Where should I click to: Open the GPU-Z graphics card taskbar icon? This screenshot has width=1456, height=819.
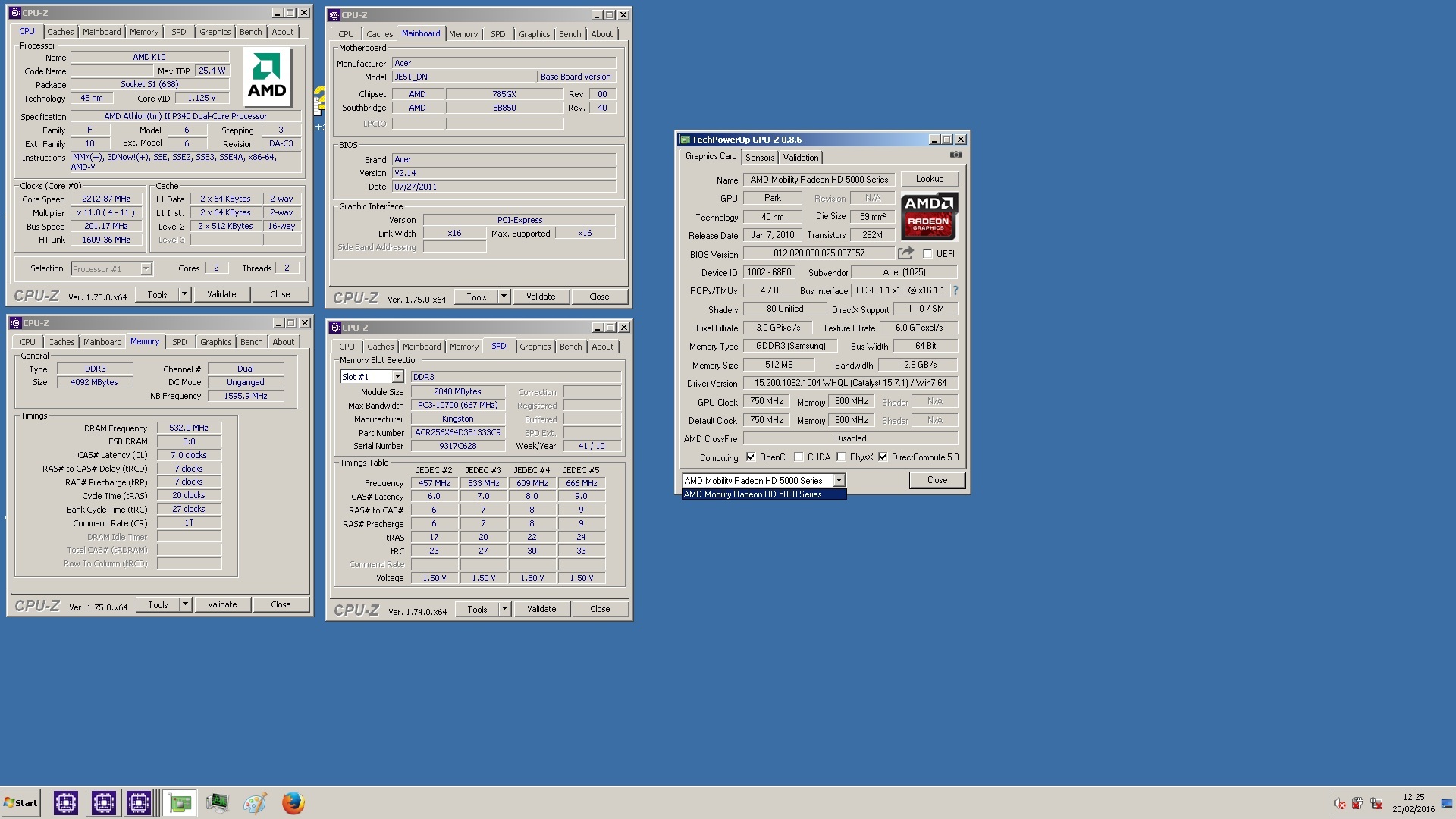[x=180, y=803]
